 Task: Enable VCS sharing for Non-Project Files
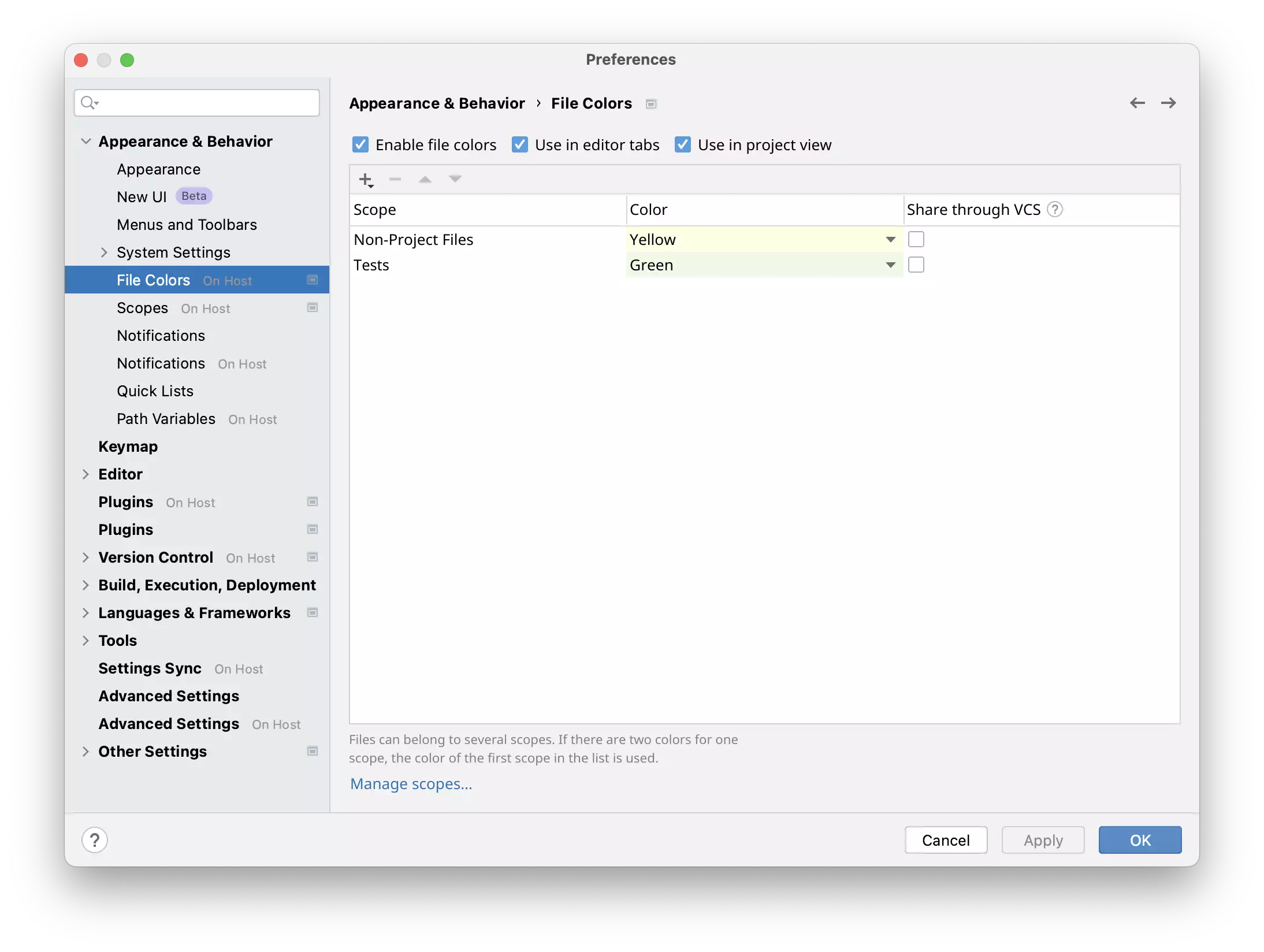pyautogui.click(x=916, y=239)
